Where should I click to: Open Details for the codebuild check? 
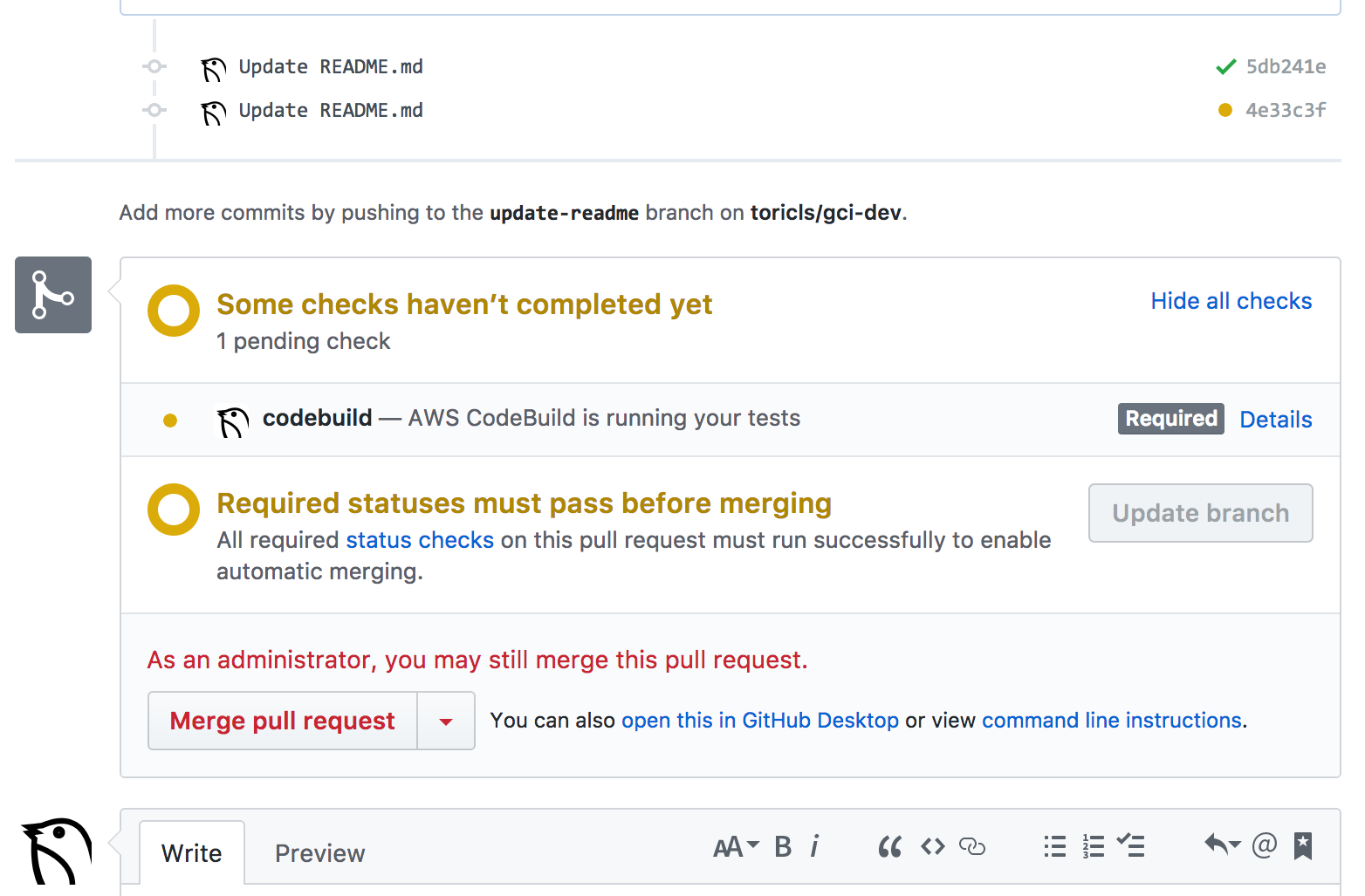tap(1275, 420)
